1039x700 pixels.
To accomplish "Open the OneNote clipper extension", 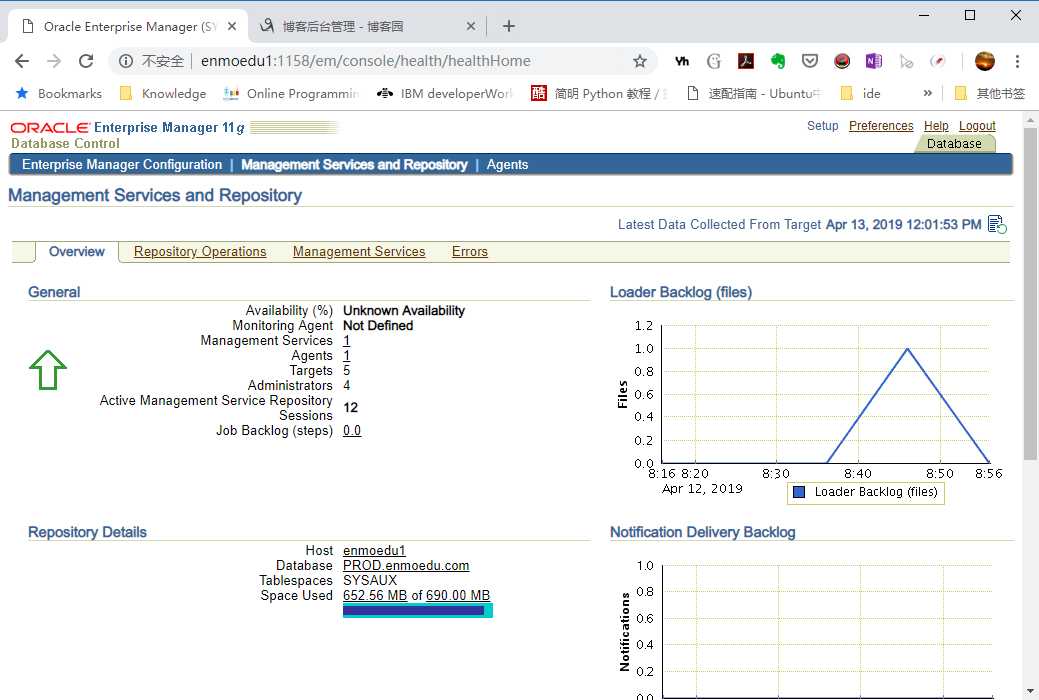I will tap(873, 61).
